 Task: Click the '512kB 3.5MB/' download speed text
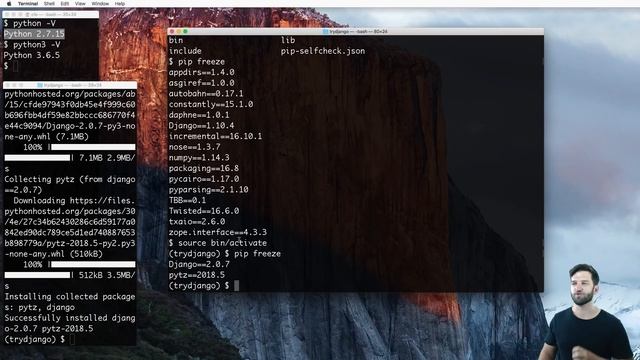coord(107,275)
